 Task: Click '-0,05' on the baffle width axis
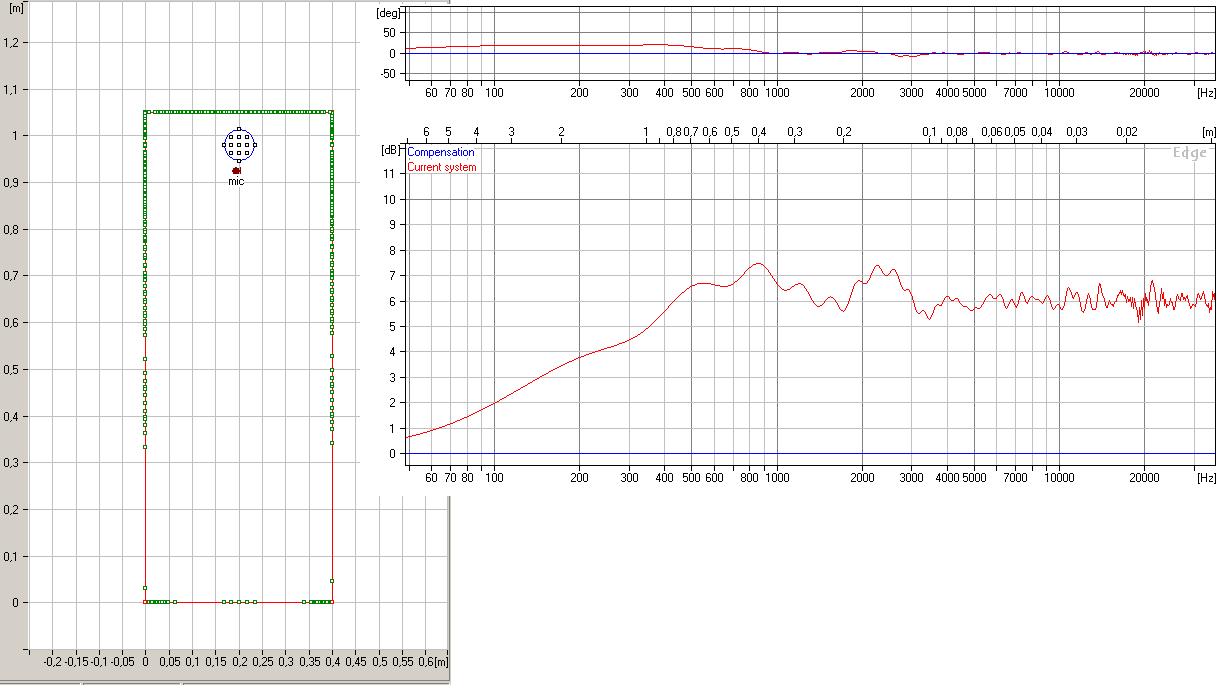[122, 662]
